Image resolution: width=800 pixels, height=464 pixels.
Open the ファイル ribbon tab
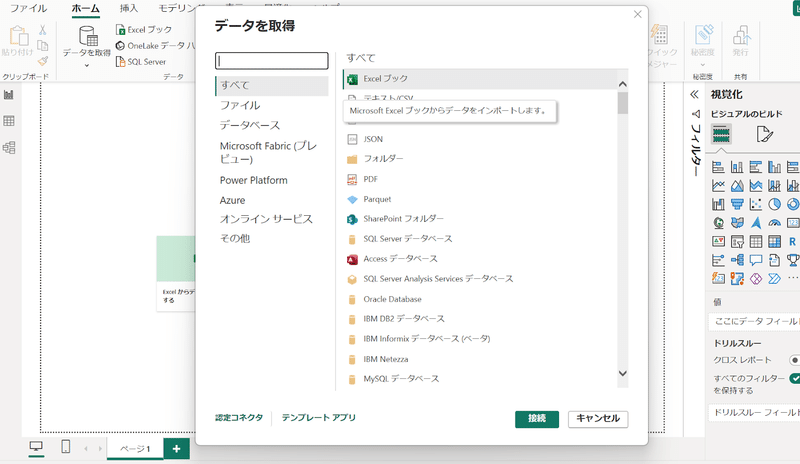29,8
